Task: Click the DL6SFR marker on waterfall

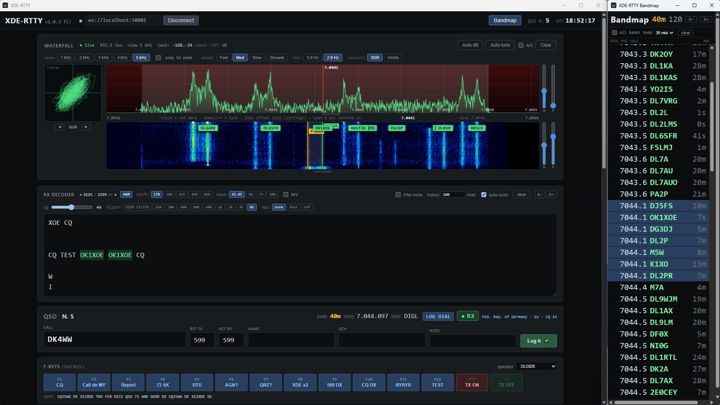Action: [270, 128]
